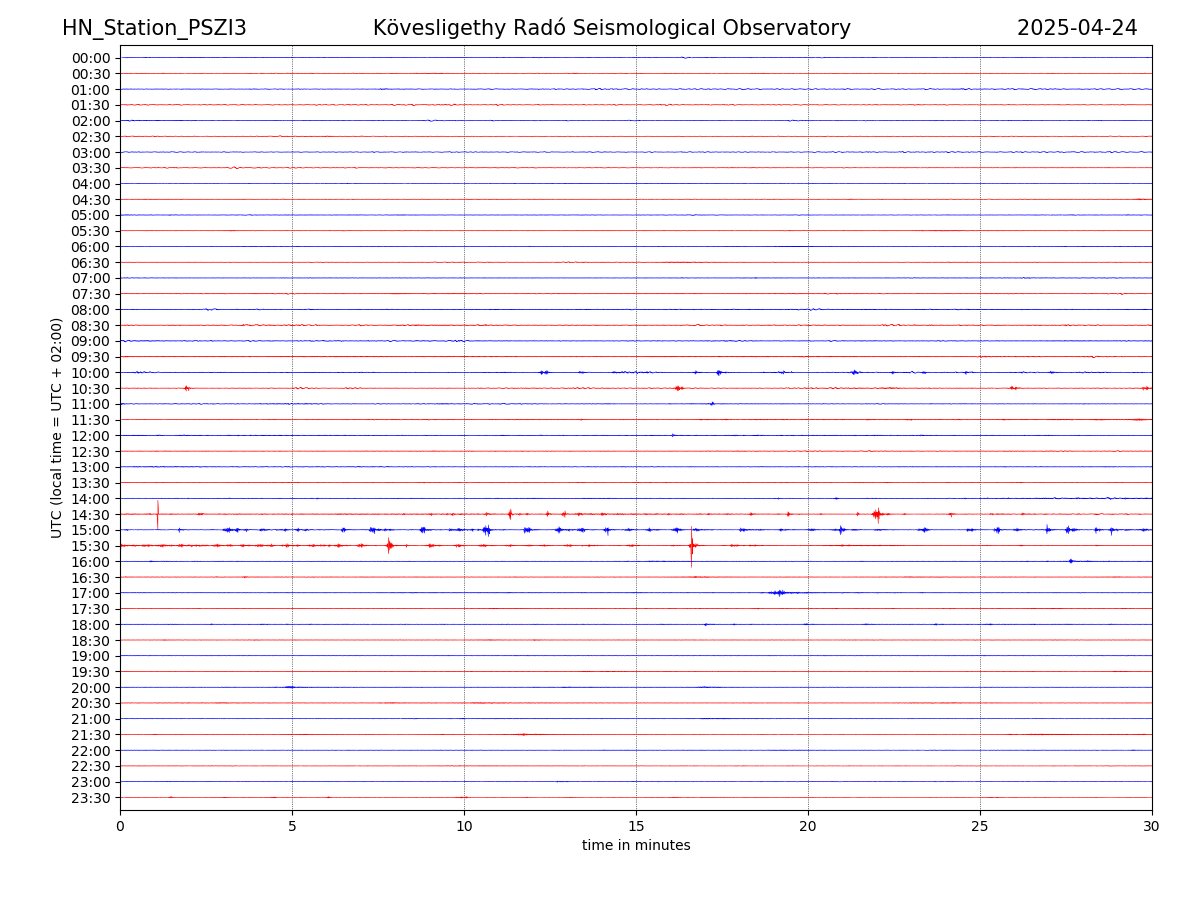
Task: Select the x-axis tick label 5
Action: click(x=292, y=827)
